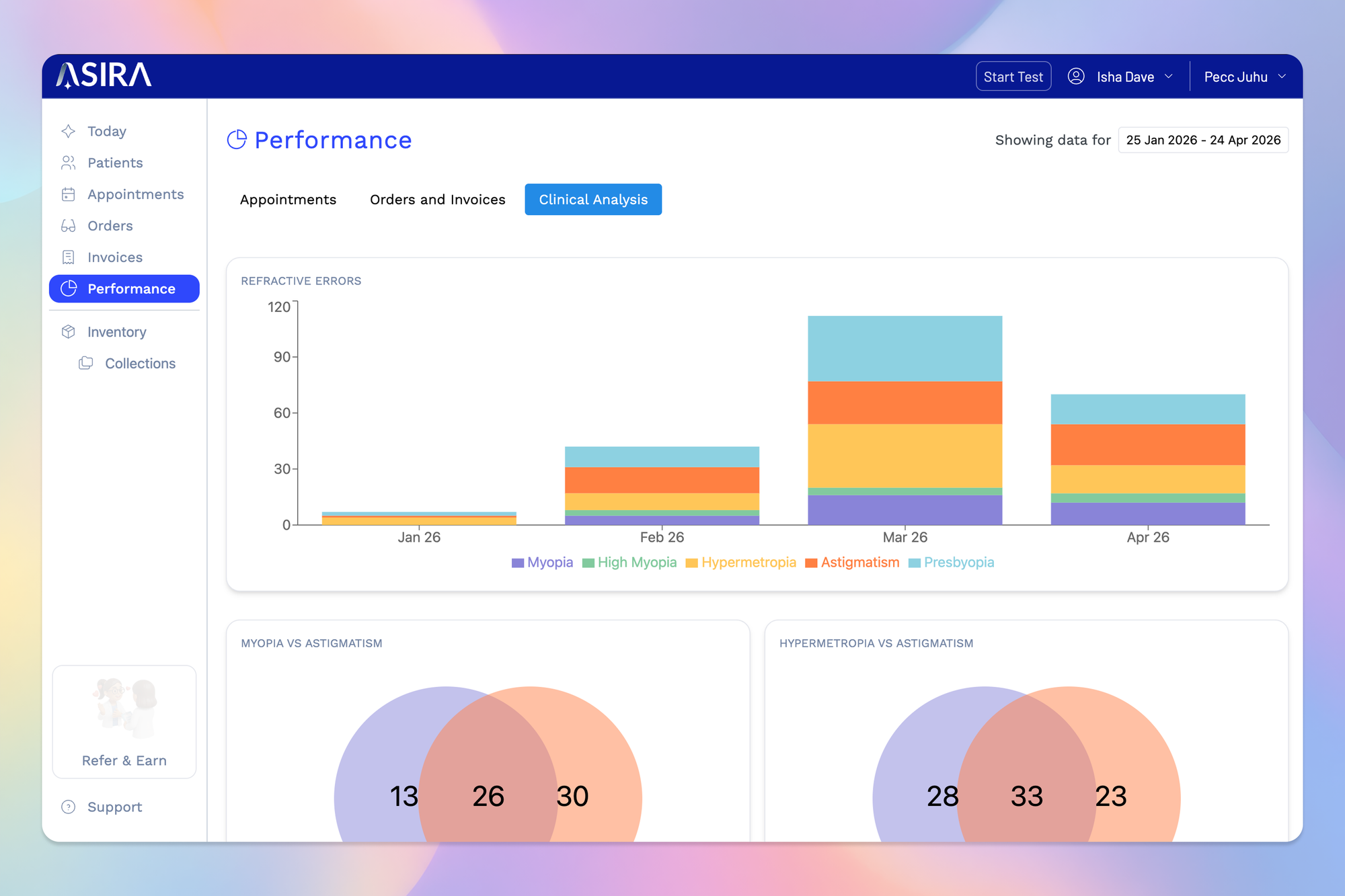Click the Orders eyeglasses icon
Viewport: 1345px width, 896px height.
[x=68, y=226]
